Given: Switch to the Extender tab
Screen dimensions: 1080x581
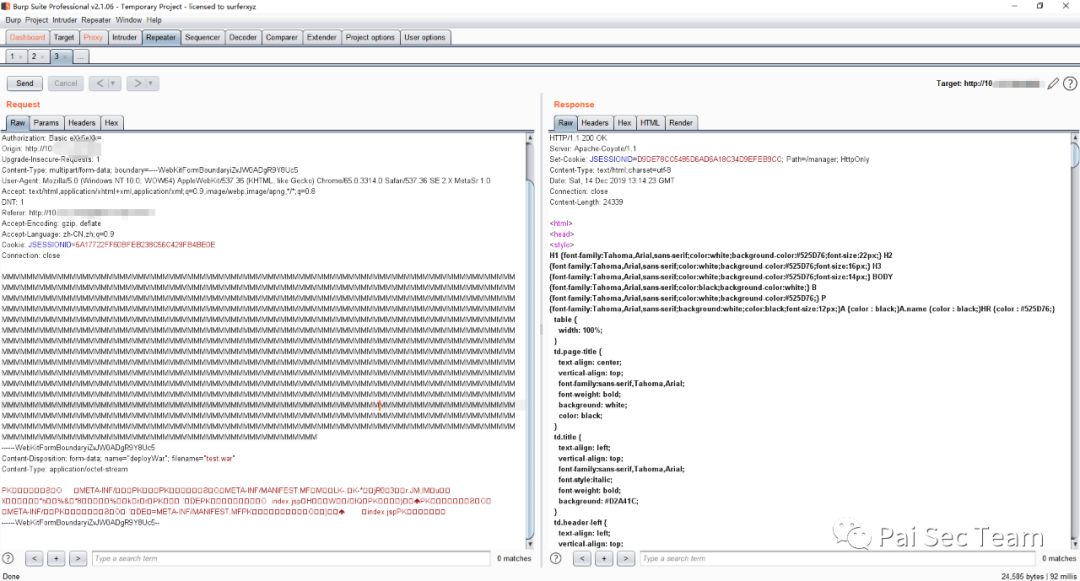Looking at the screenshot, I should point(322,37).
